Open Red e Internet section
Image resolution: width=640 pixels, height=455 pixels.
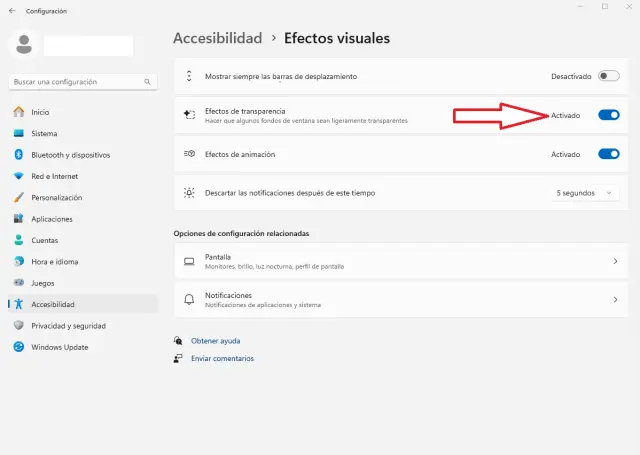(x=56, y=176)
